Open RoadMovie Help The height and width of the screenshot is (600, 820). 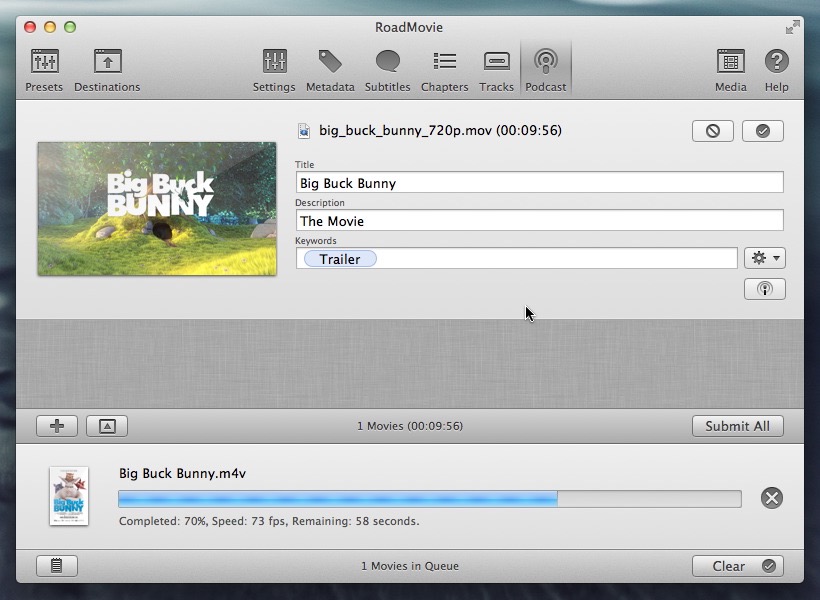[777, 70]
